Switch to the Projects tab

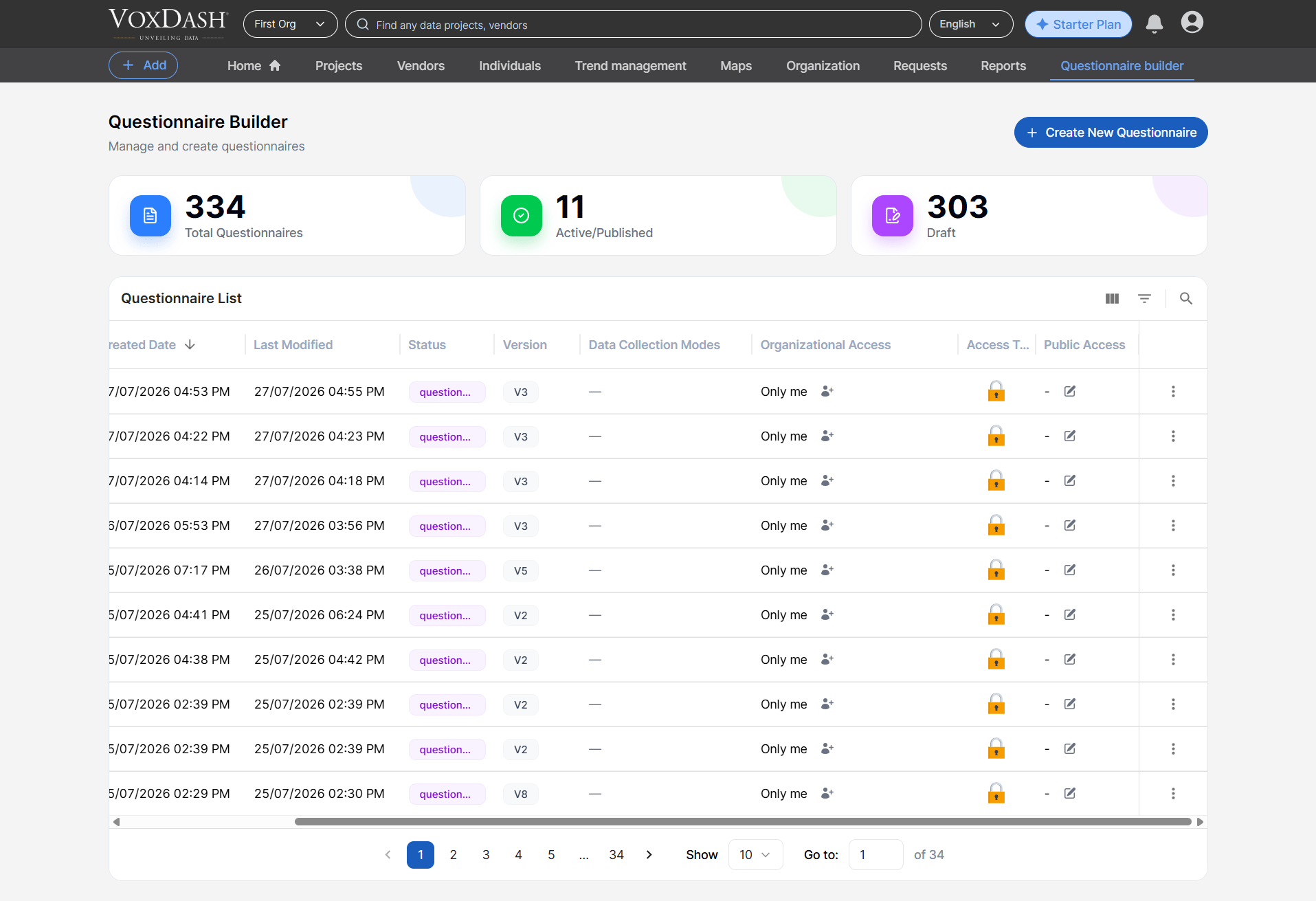tap(339, 65)
